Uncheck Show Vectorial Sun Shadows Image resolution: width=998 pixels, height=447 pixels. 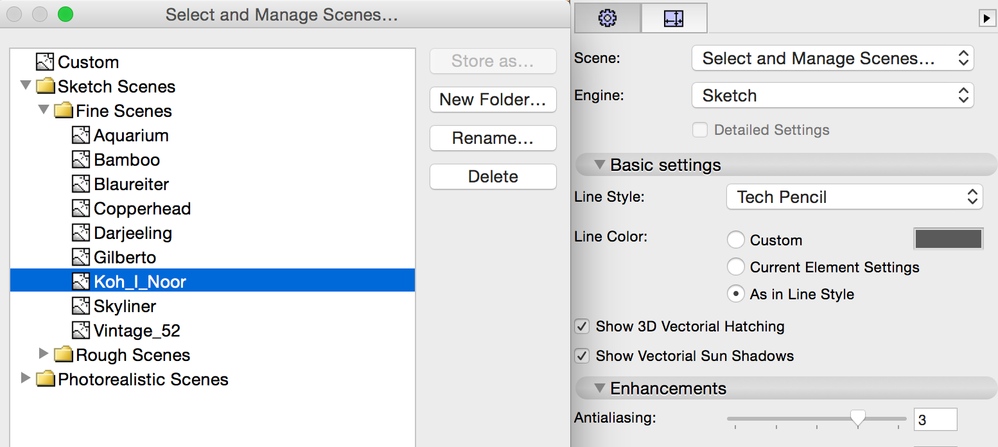click(x=582, y=356)
